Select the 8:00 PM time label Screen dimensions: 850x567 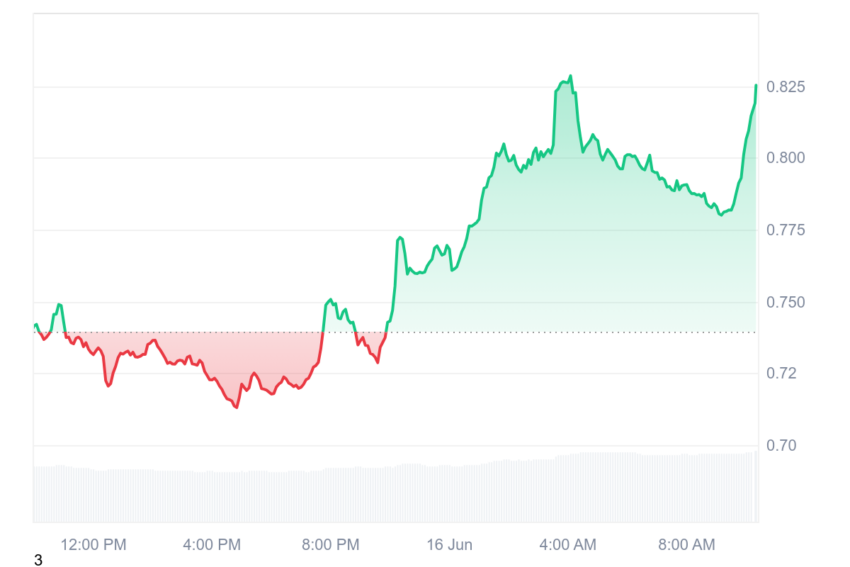tap(330, 544)
